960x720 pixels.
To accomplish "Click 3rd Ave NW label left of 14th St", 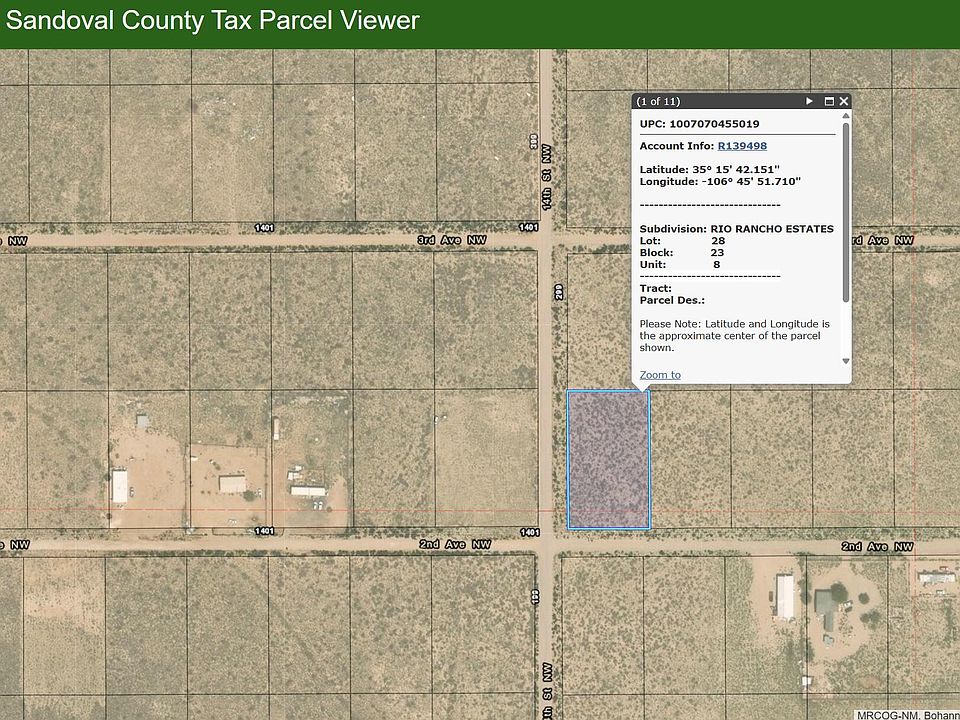I will click(x=452, y=240).
